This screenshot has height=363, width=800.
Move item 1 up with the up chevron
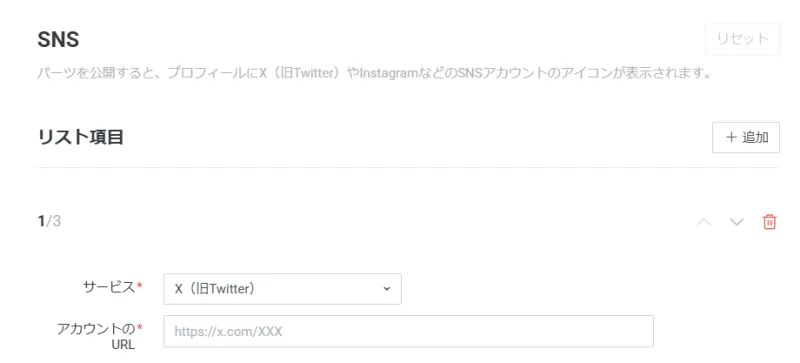click(704, 222)
